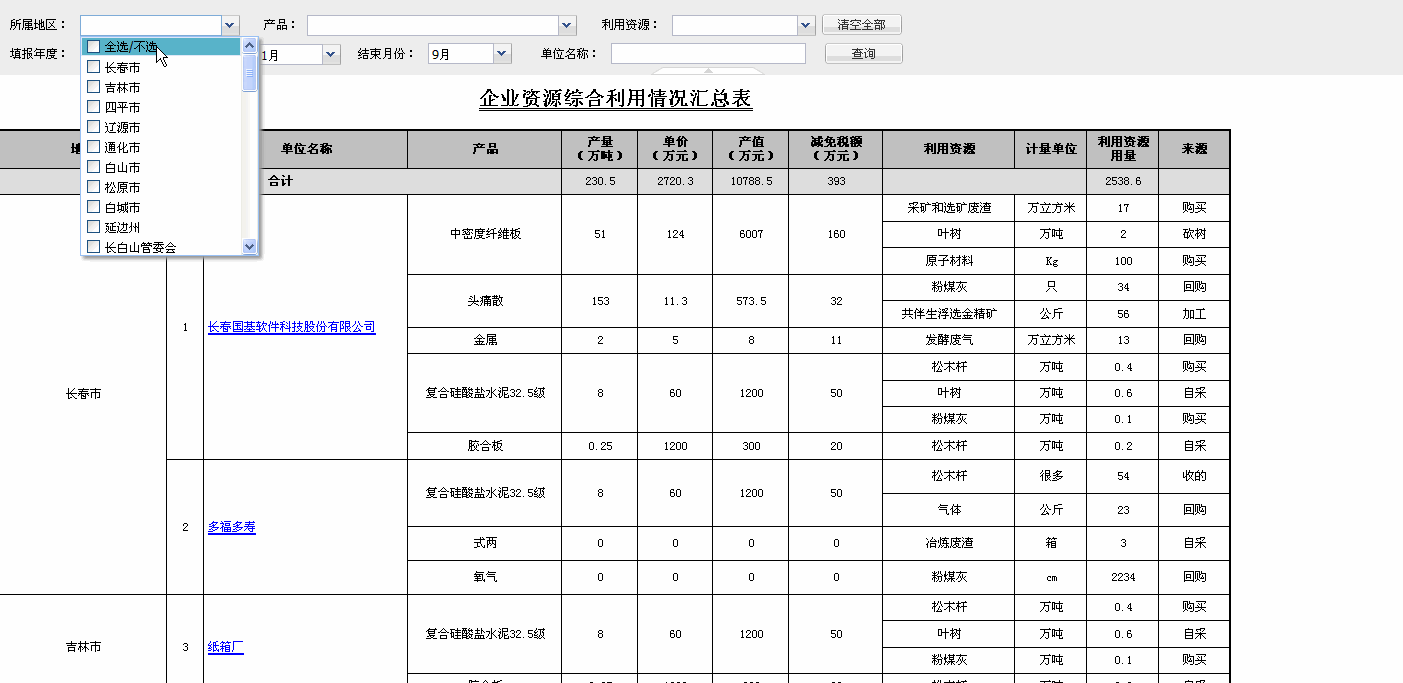This screenshot has width=1403, height=683.
Task: Check the 四平市 region option
Action: pyautogui.click(x=93, y=107)
